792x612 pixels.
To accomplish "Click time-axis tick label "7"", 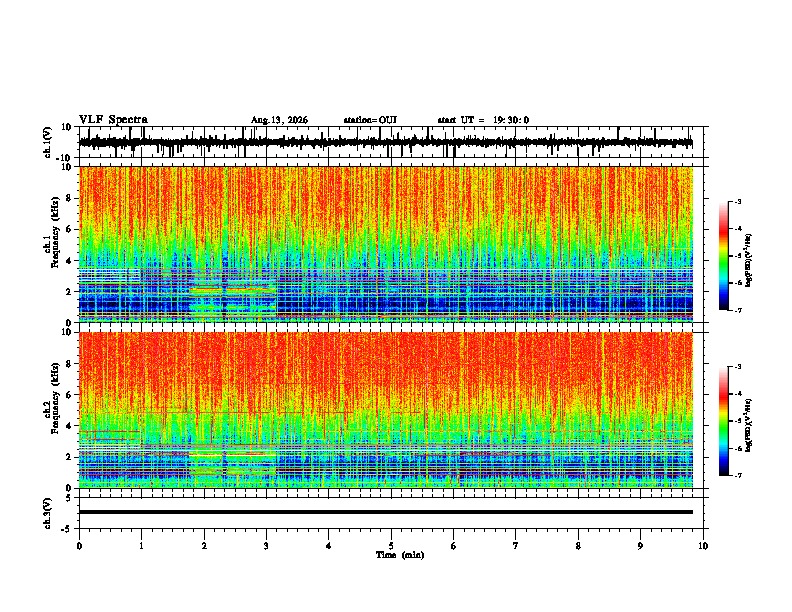I will point(516,546).
